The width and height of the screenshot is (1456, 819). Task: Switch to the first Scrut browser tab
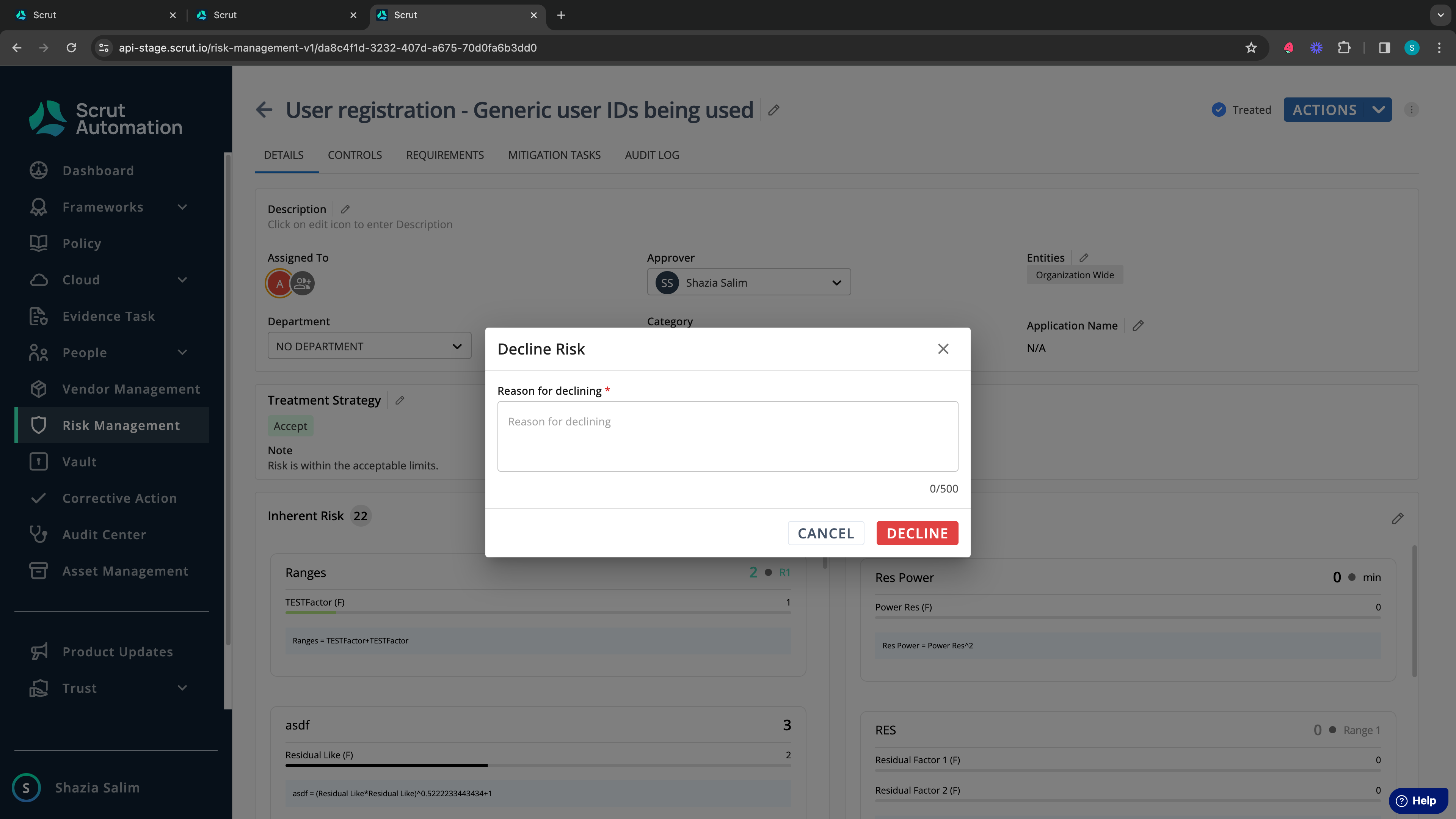(x=96, y=15)
